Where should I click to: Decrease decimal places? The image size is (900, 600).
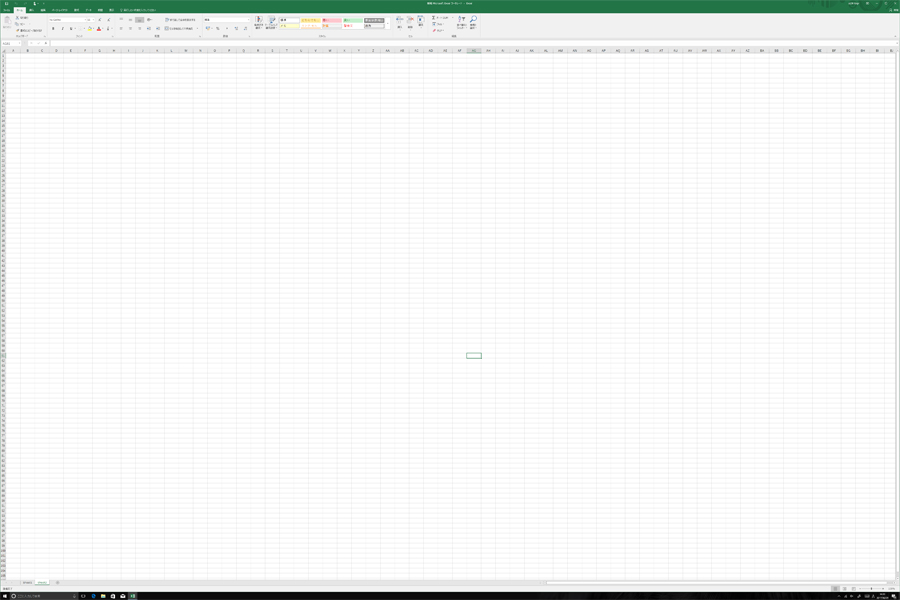(x=245, y=29)
